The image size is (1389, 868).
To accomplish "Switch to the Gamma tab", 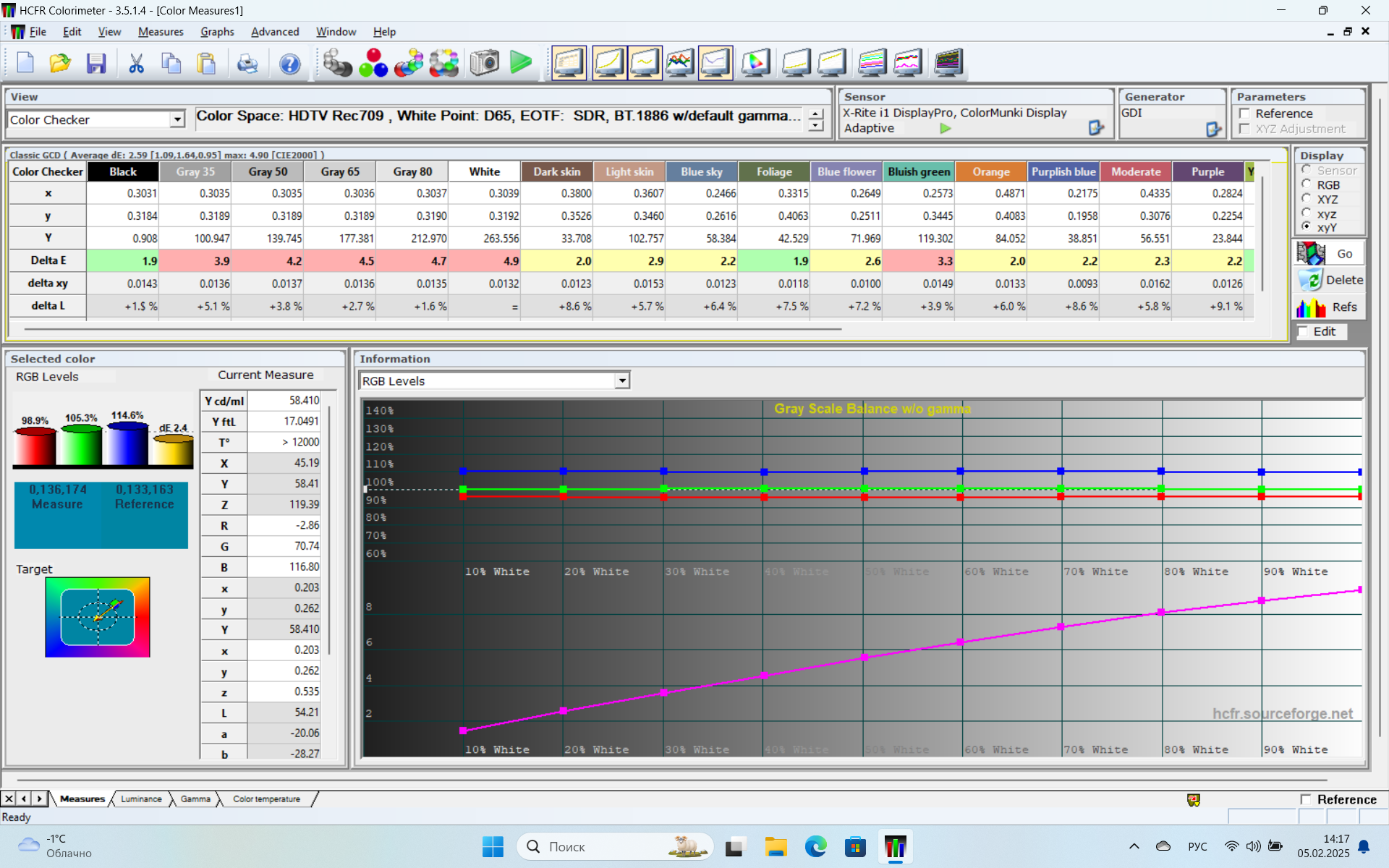I will [195, 799].
